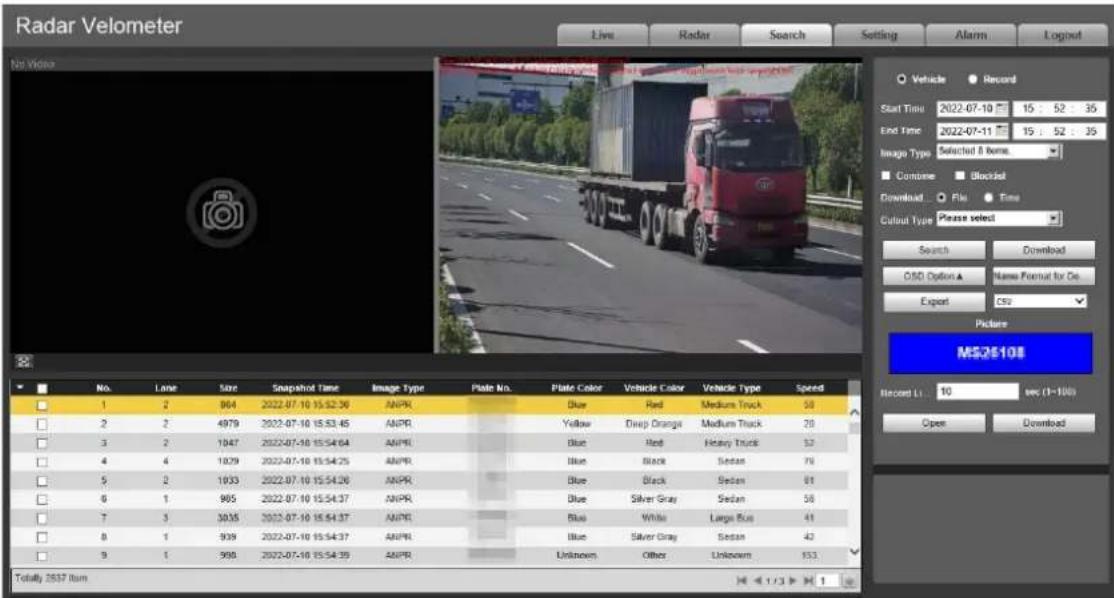Select the row with Deep Orange vehicle color

click(x=428, y=424)
